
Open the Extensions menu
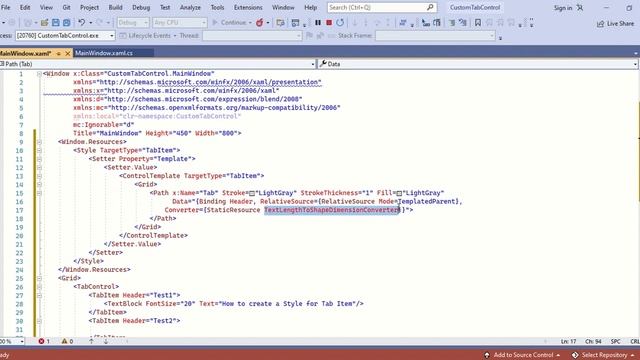click(248, 7)
